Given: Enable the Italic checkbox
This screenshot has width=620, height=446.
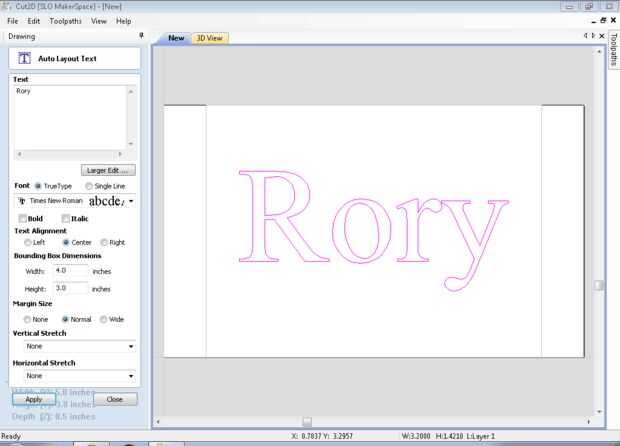Looking at the screenshot, I should pyautogui.click(x=66, y=218).
